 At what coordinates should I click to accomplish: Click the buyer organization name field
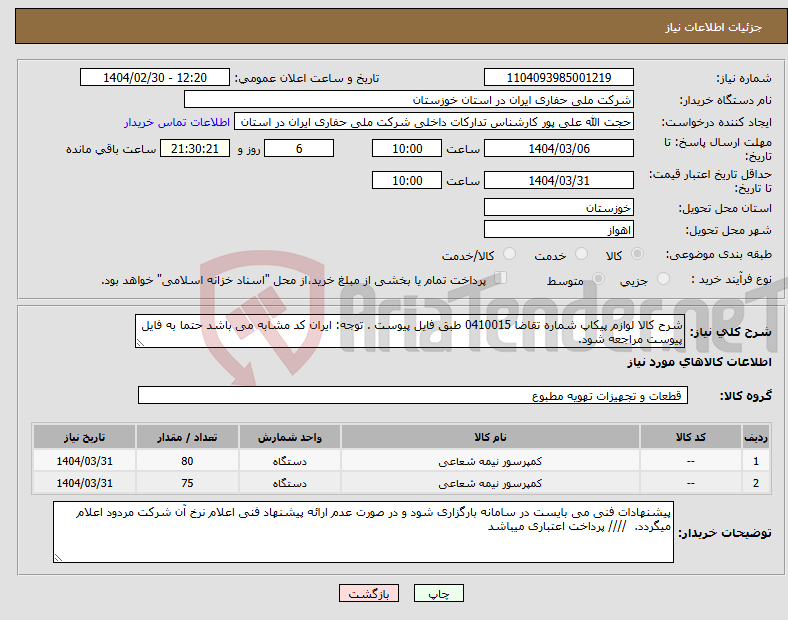[x=409, y=99]
